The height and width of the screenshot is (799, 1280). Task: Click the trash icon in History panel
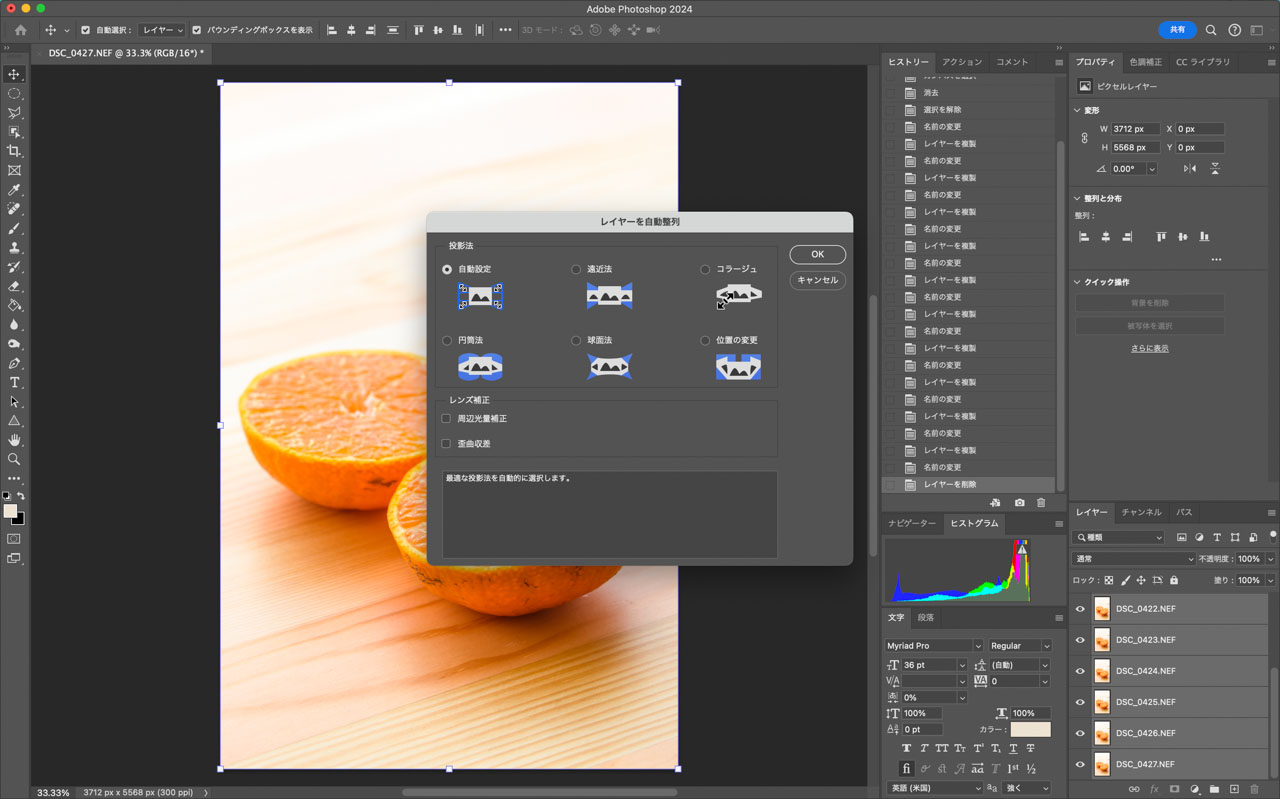(1041, 503)
